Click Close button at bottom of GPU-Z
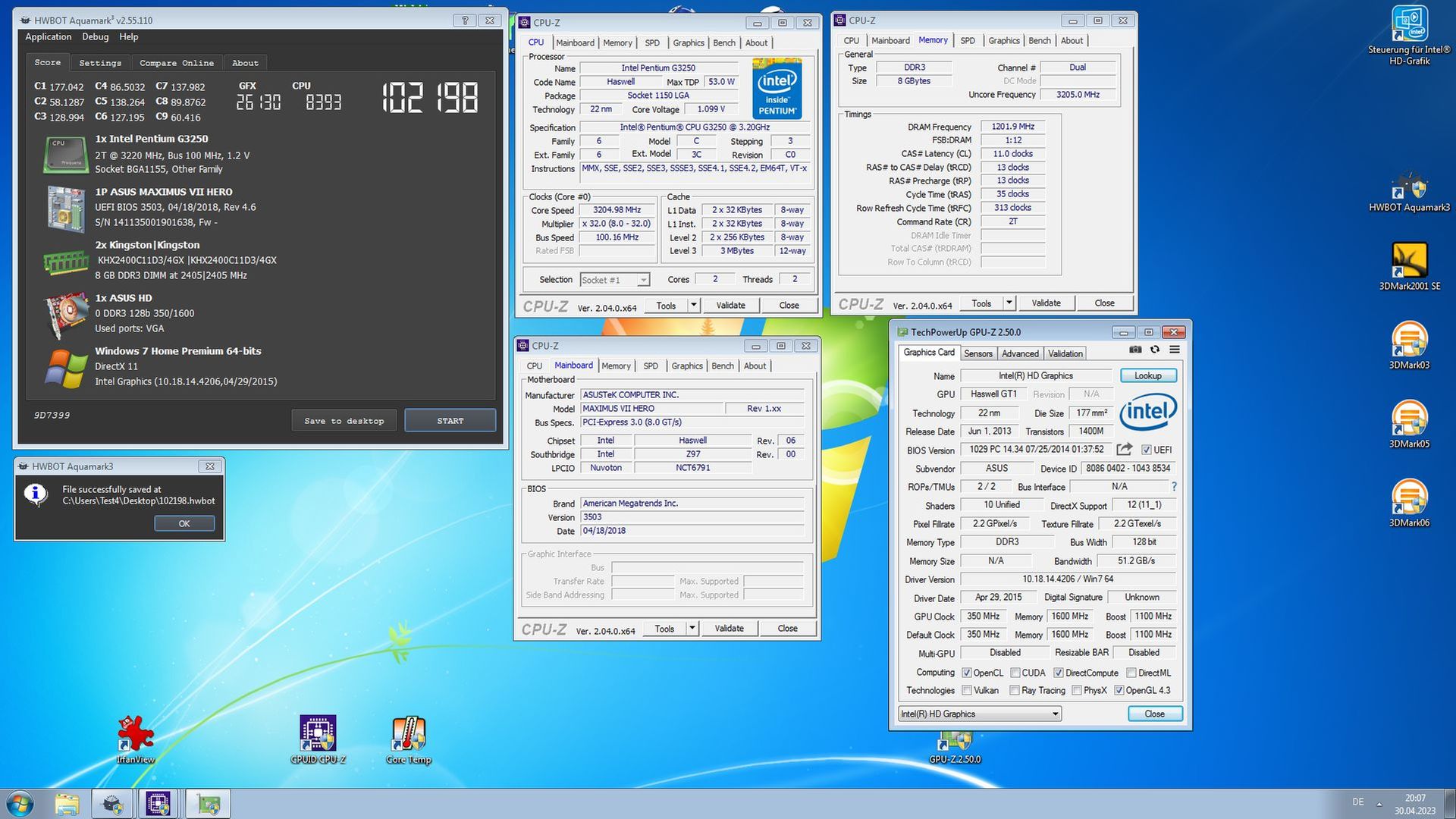1456x819 pixels. tap(1155, 714)
